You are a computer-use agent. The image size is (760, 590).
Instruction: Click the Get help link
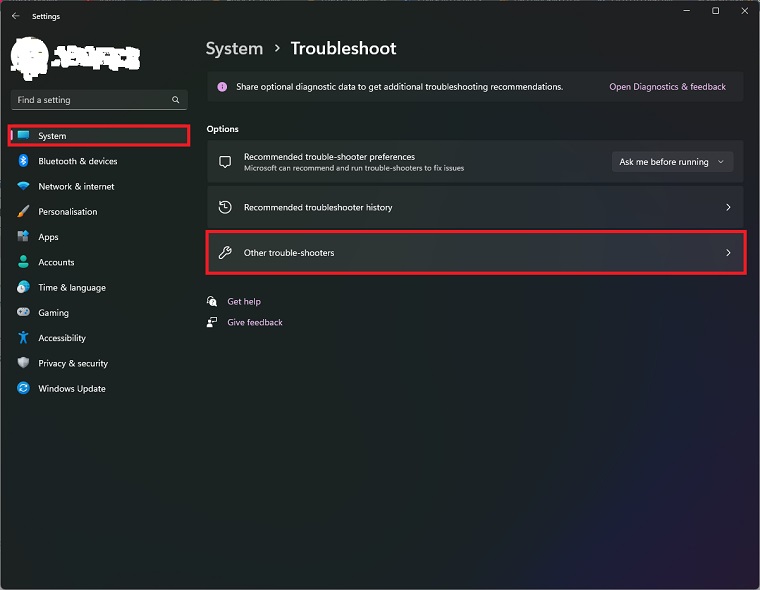[243, 302]
